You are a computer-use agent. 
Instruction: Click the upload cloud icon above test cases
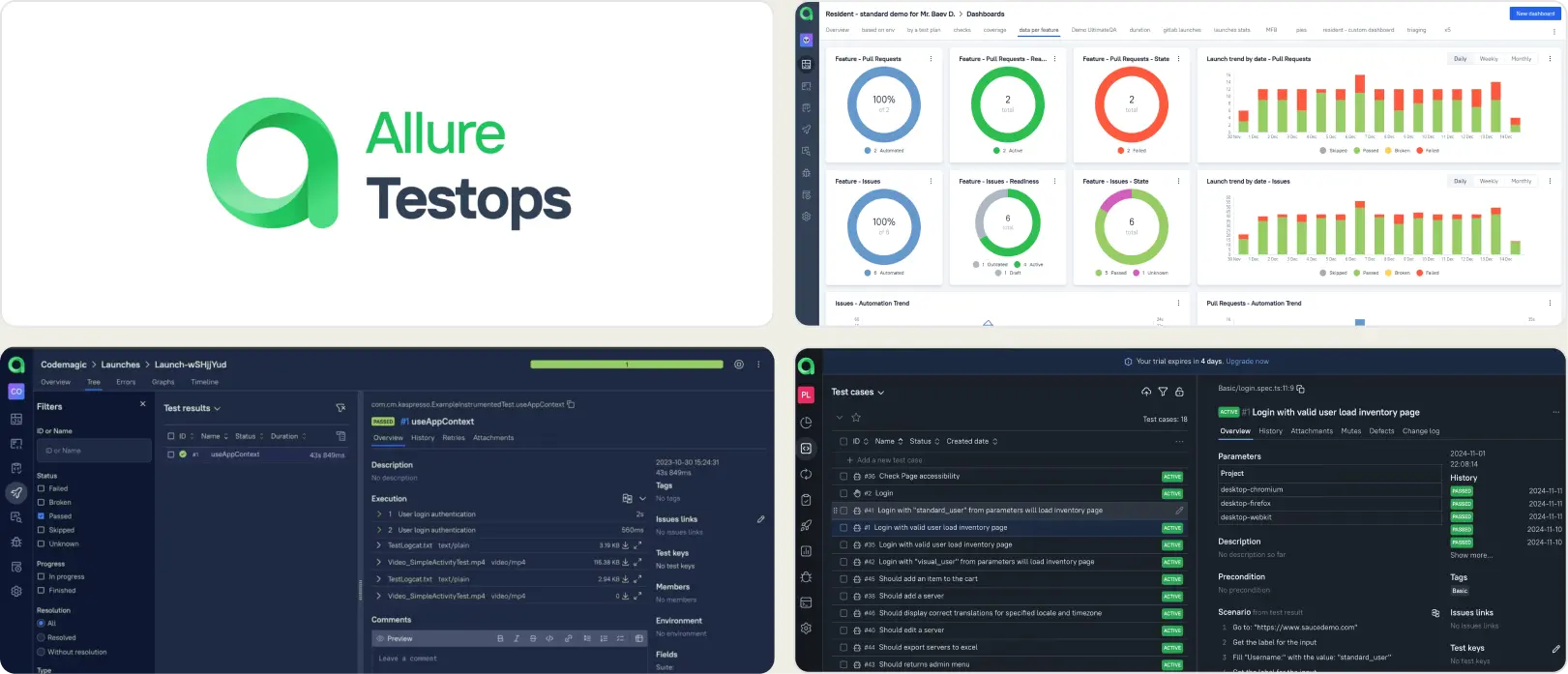pyautogui.click(x=1146, y=392)
